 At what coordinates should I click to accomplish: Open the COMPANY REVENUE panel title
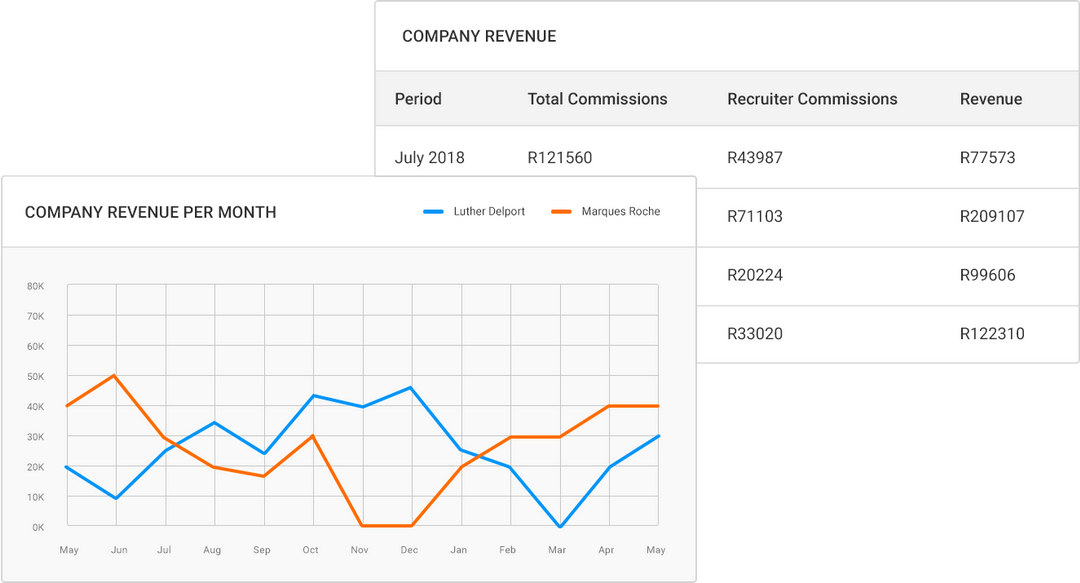pos(478,36)
